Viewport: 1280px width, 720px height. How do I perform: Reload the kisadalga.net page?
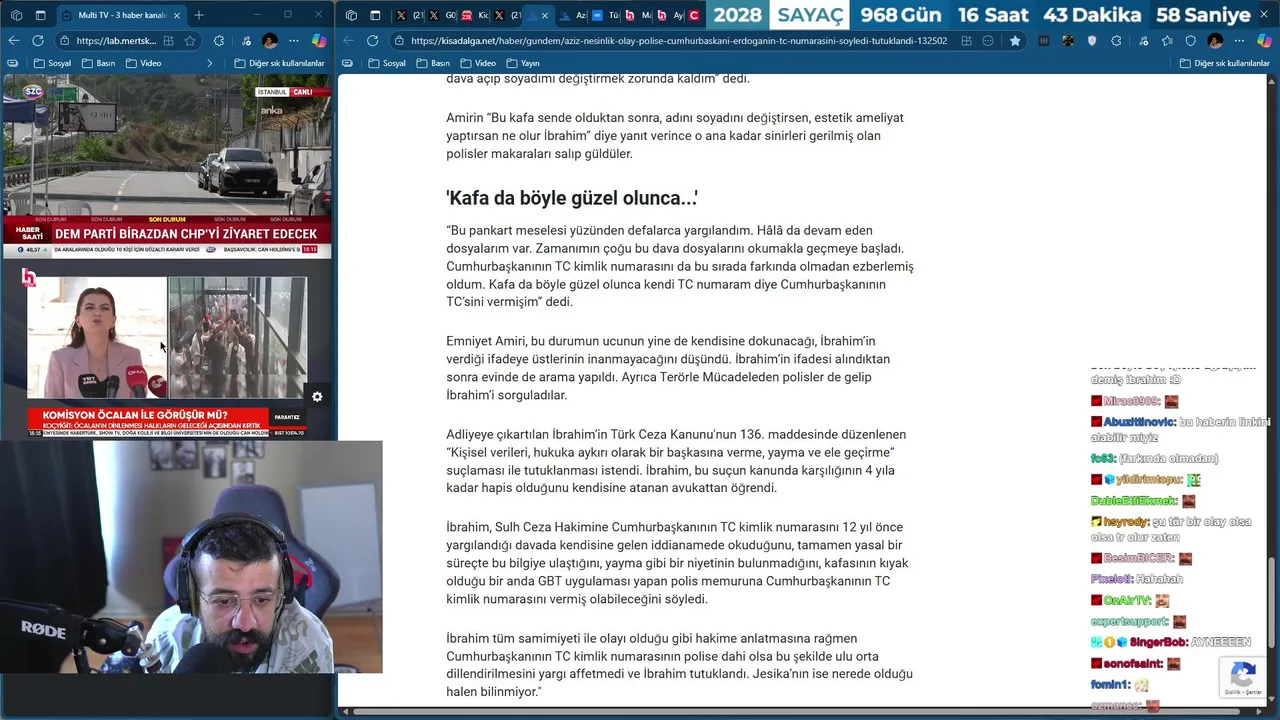point(372,41)
